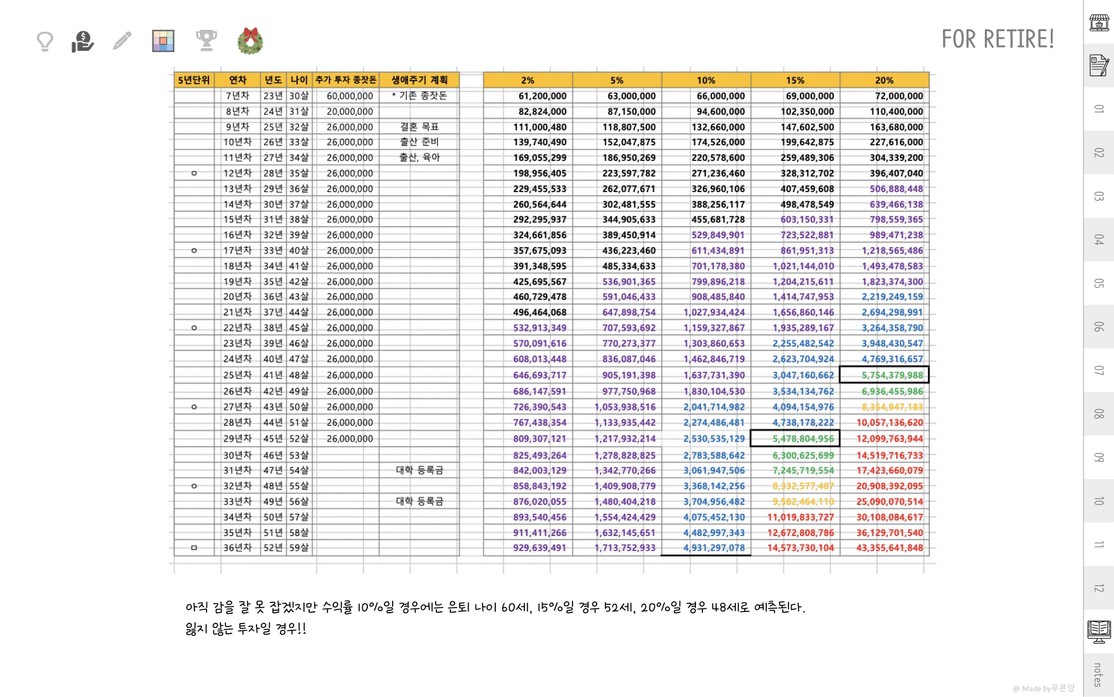Open the 04 month tab
Image resolution: width=1114 pixels, height=697 pixels.
(x=1099, y=240)
